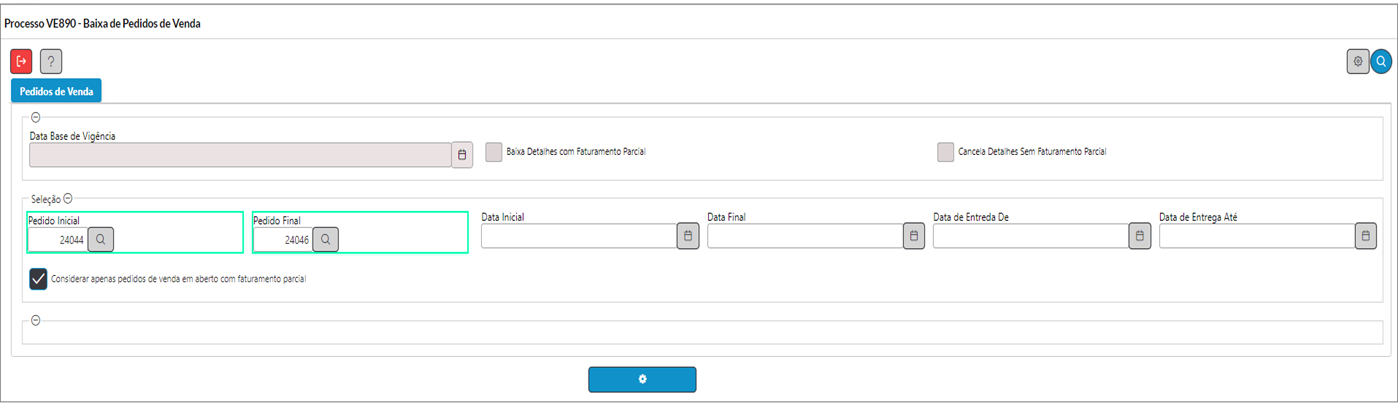Viewport: 1398px width, 405px height.
Task: Uncheck Considerar apenas pedidos de venda em aberto
Action: 38,279
